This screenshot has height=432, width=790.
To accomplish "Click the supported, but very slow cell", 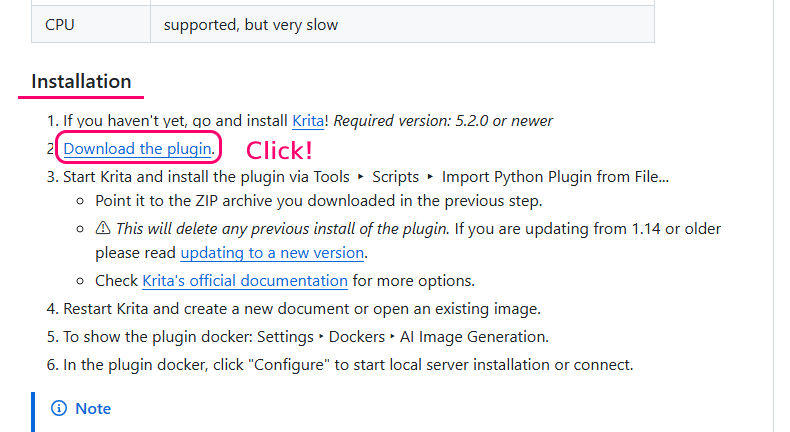I will tap(402, 25).
